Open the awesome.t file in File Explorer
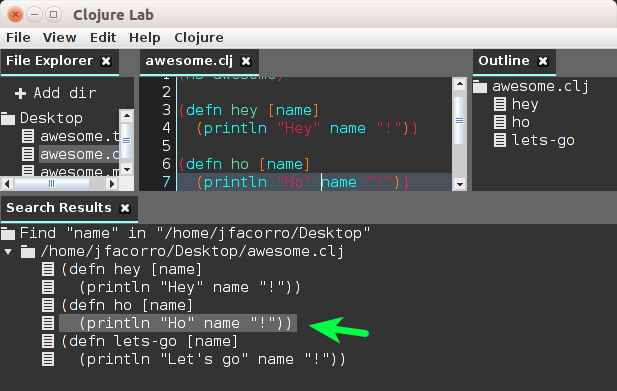Screen dimensions: 617x391 79,136
